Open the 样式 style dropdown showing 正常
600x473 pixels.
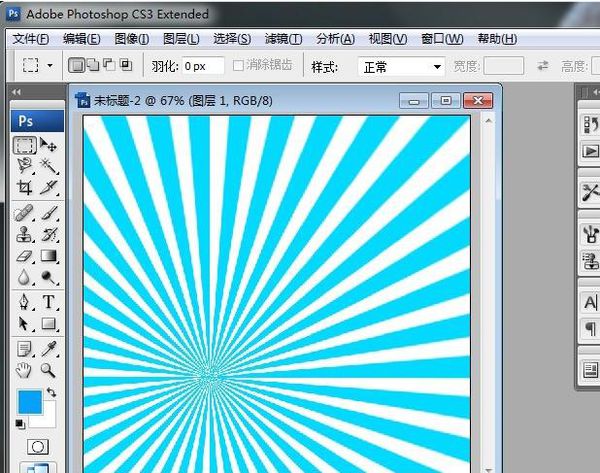pyautogui.click(x=401, y=67)
